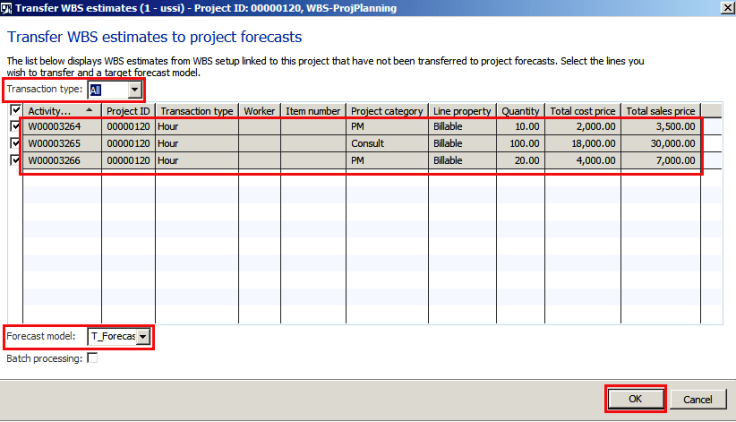Toggle the select-all checkbox in grid header

click(14, 111)
